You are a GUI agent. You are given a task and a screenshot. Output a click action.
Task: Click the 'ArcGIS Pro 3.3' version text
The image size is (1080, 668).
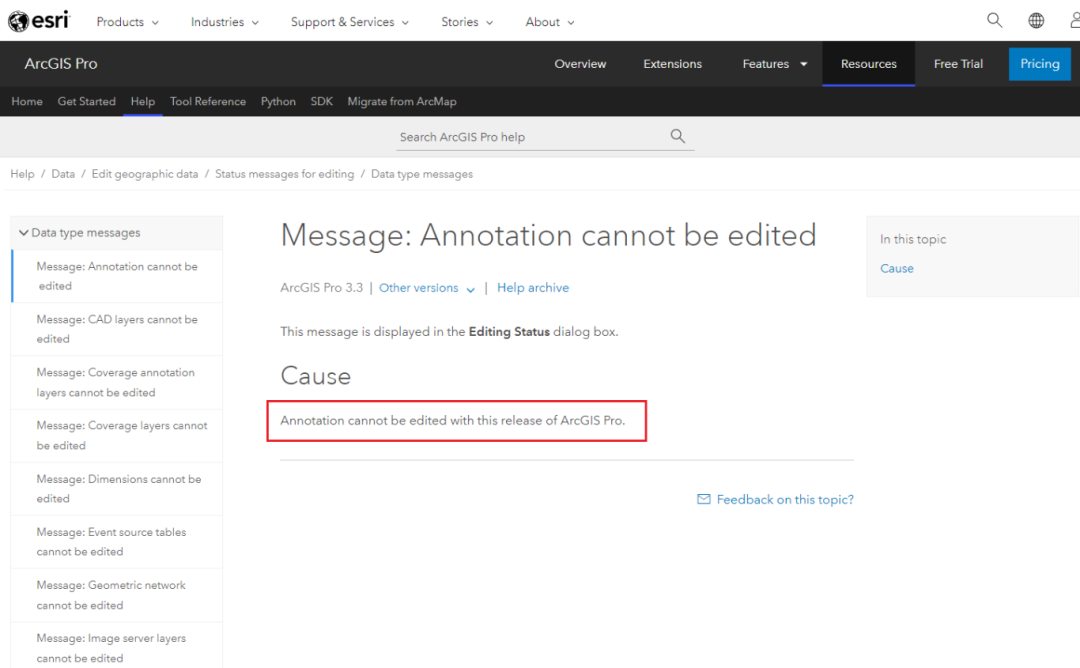pyautogui.click(x=322, y=288)
